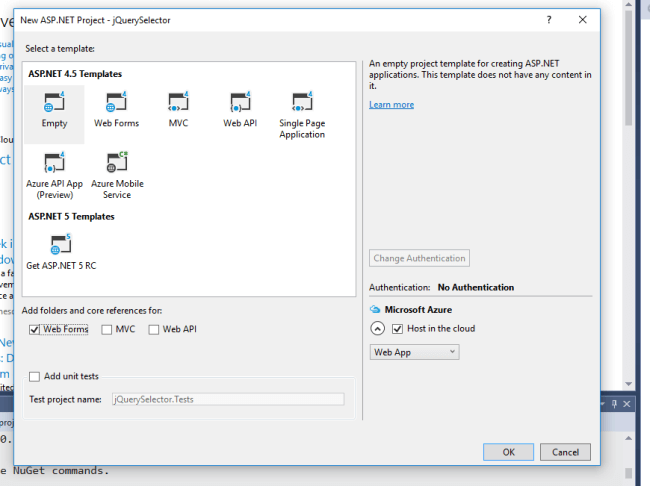Viewport: 650px width, 486px height.
Task: Click the Test project name field
Action: pyautogui.click(x=228, y=399)
